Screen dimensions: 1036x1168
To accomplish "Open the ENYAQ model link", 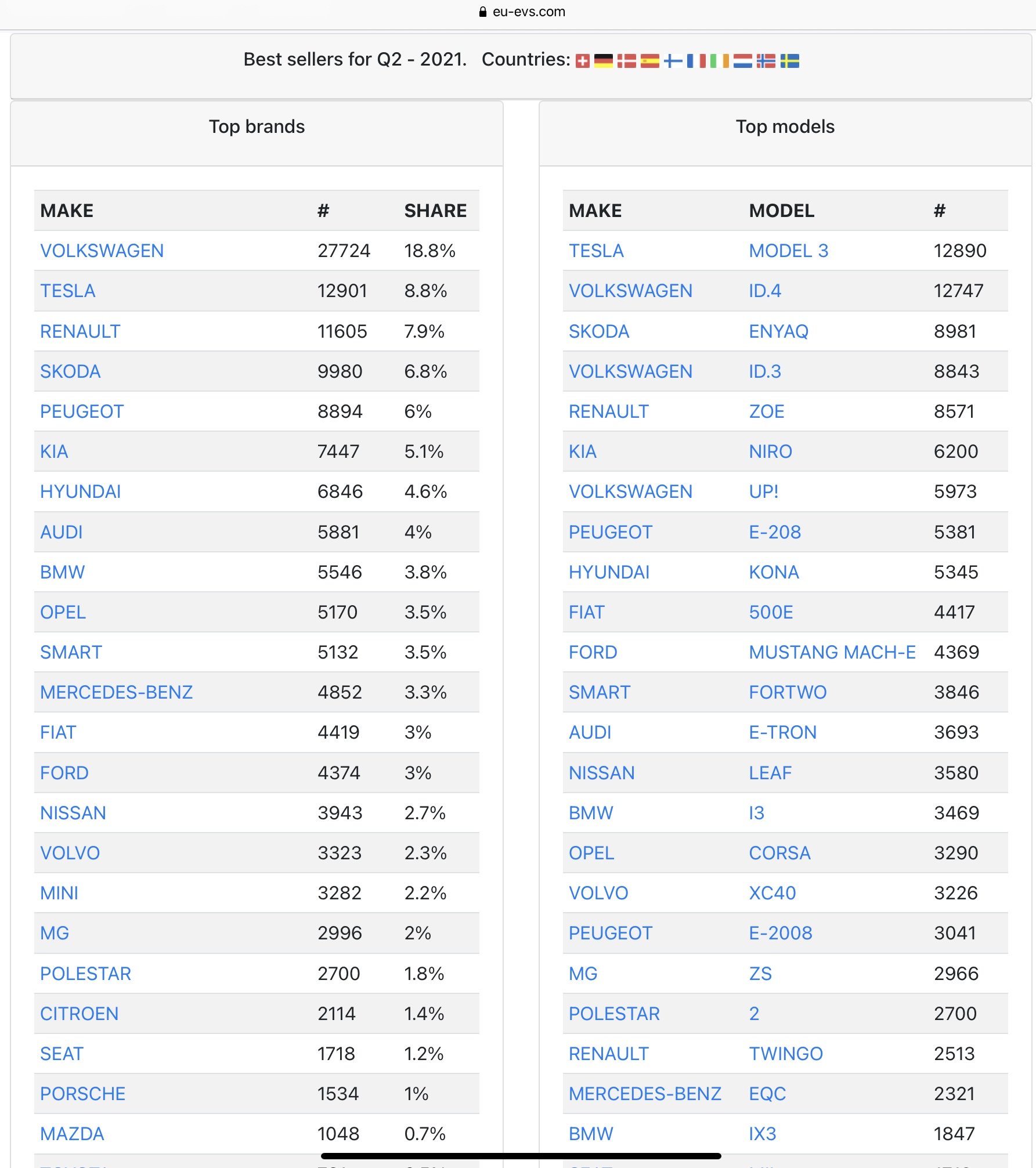I will click(x=778, y=331).
